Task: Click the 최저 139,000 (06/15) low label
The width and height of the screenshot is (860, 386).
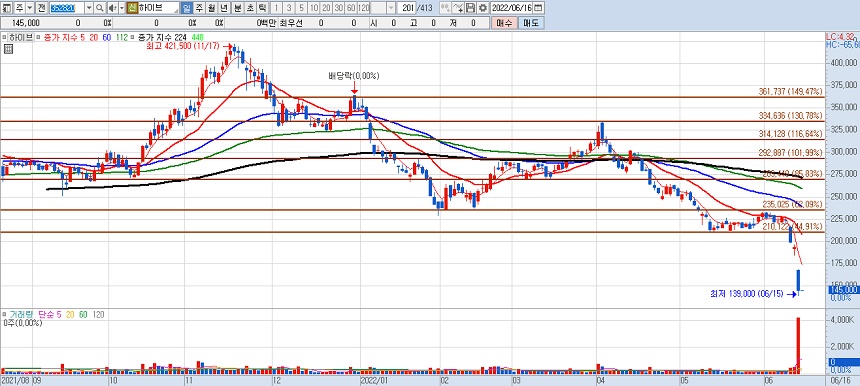Action: coord(748,294)
